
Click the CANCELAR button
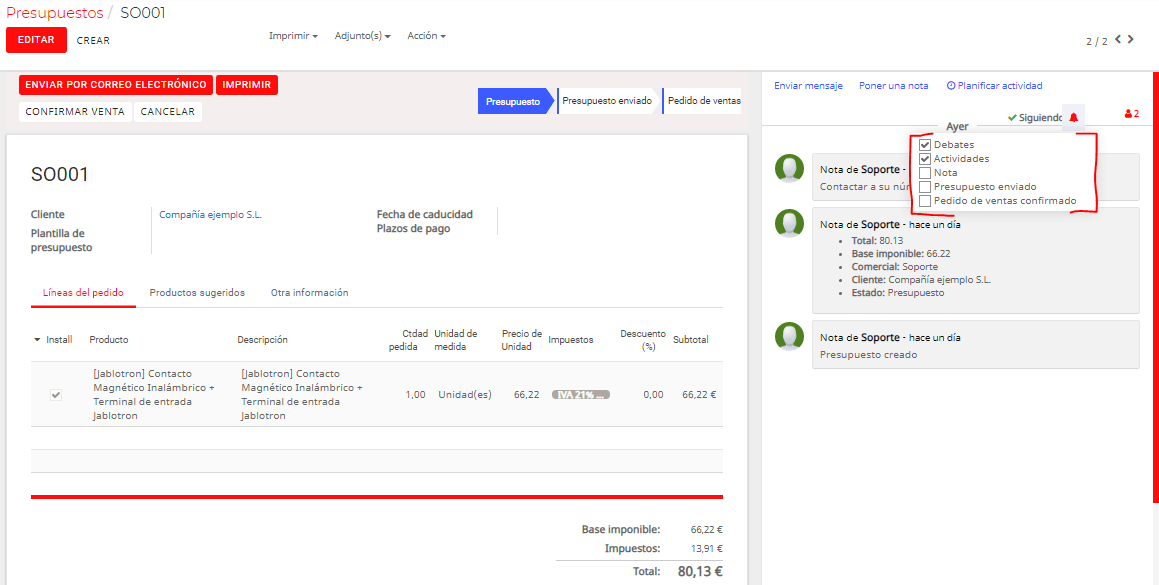click(168, 112)
